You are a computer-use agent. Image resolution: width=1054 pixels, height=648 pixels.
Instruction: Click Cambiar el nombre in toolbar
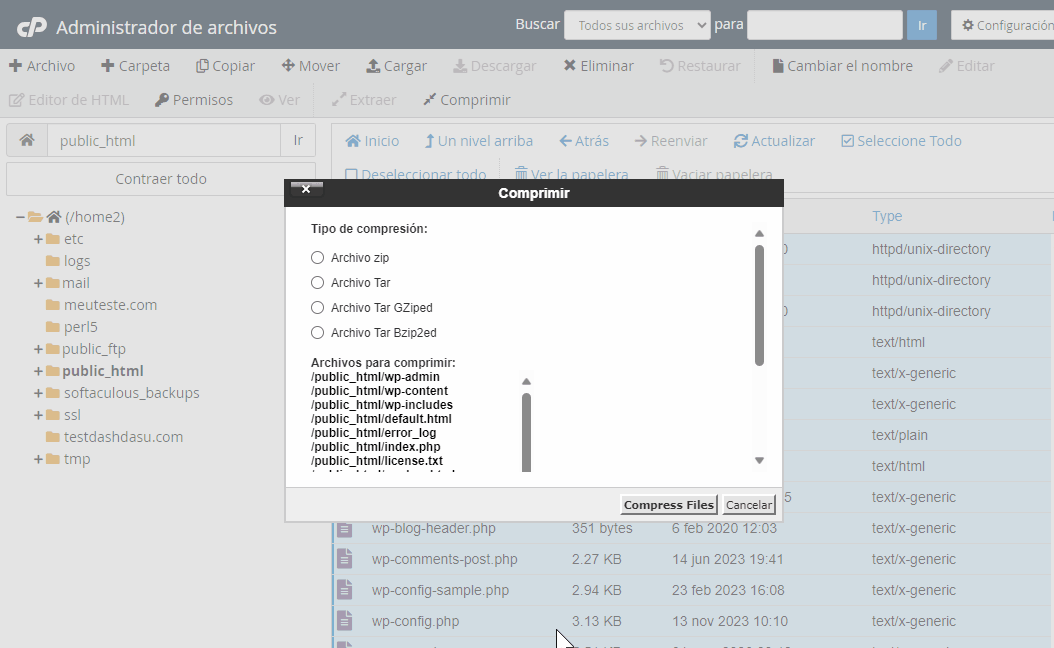pyautogui.click(x=842, y=66)
